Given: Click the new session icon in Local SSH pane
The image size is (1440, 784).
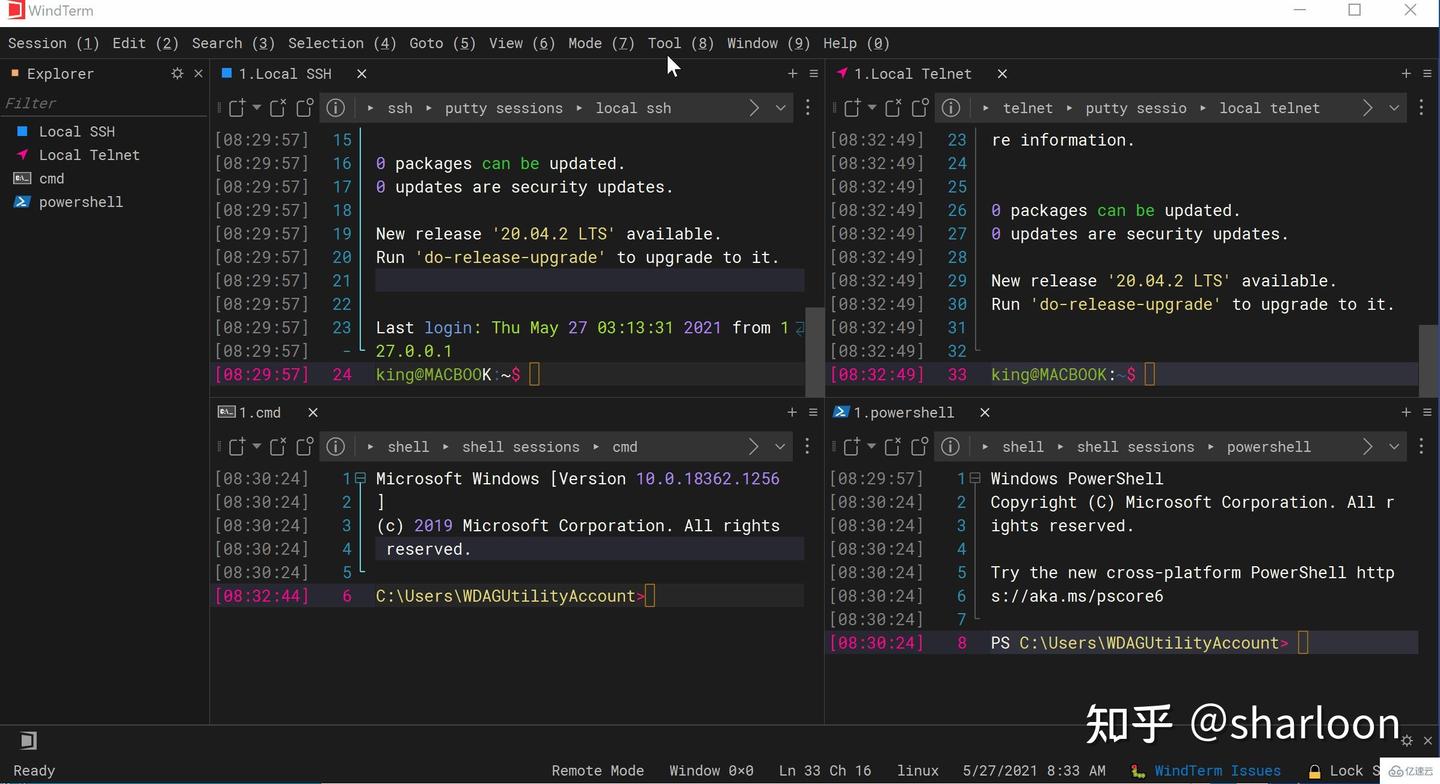Looking at the screenshot, I should pos(236,108).
